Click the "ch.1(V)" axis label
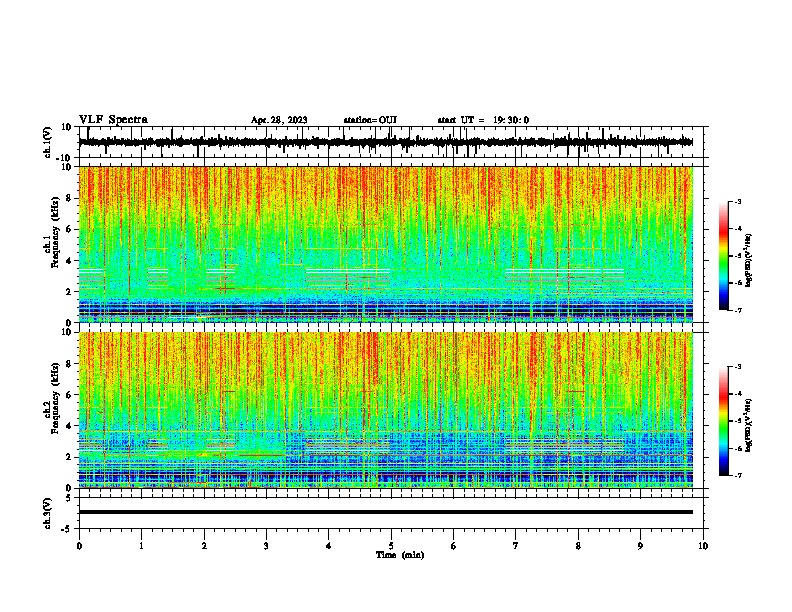 pyautogui.click(x=48, y=142)
